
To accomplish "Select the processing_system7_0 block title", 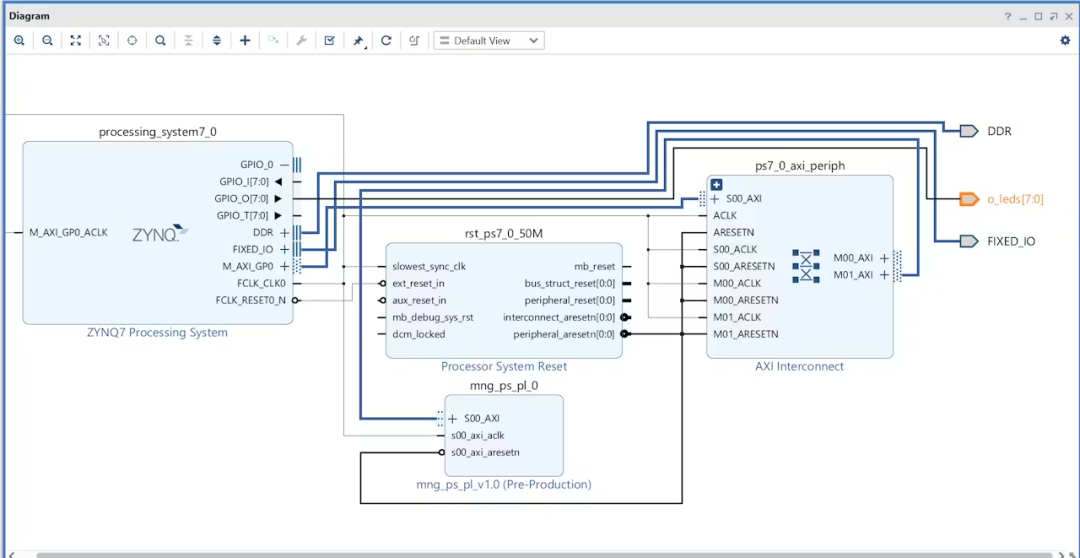I will point(158,132).
